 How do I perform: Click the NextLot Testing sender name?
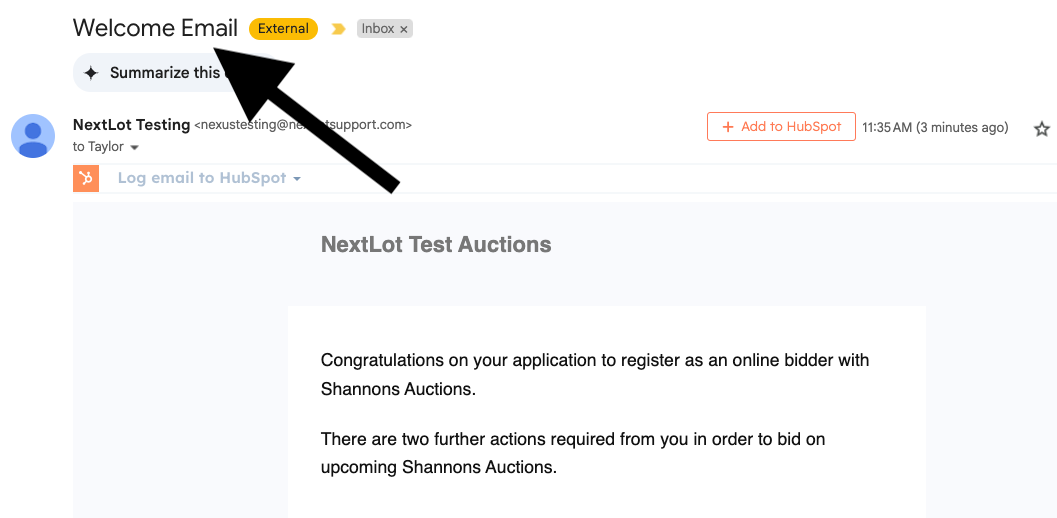[x=131, y=125]
